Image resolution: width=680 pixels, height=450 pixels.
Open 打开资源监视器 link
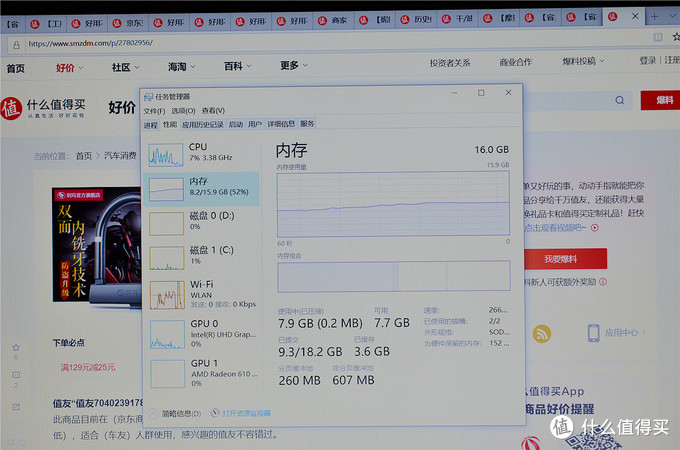(246, 413)
